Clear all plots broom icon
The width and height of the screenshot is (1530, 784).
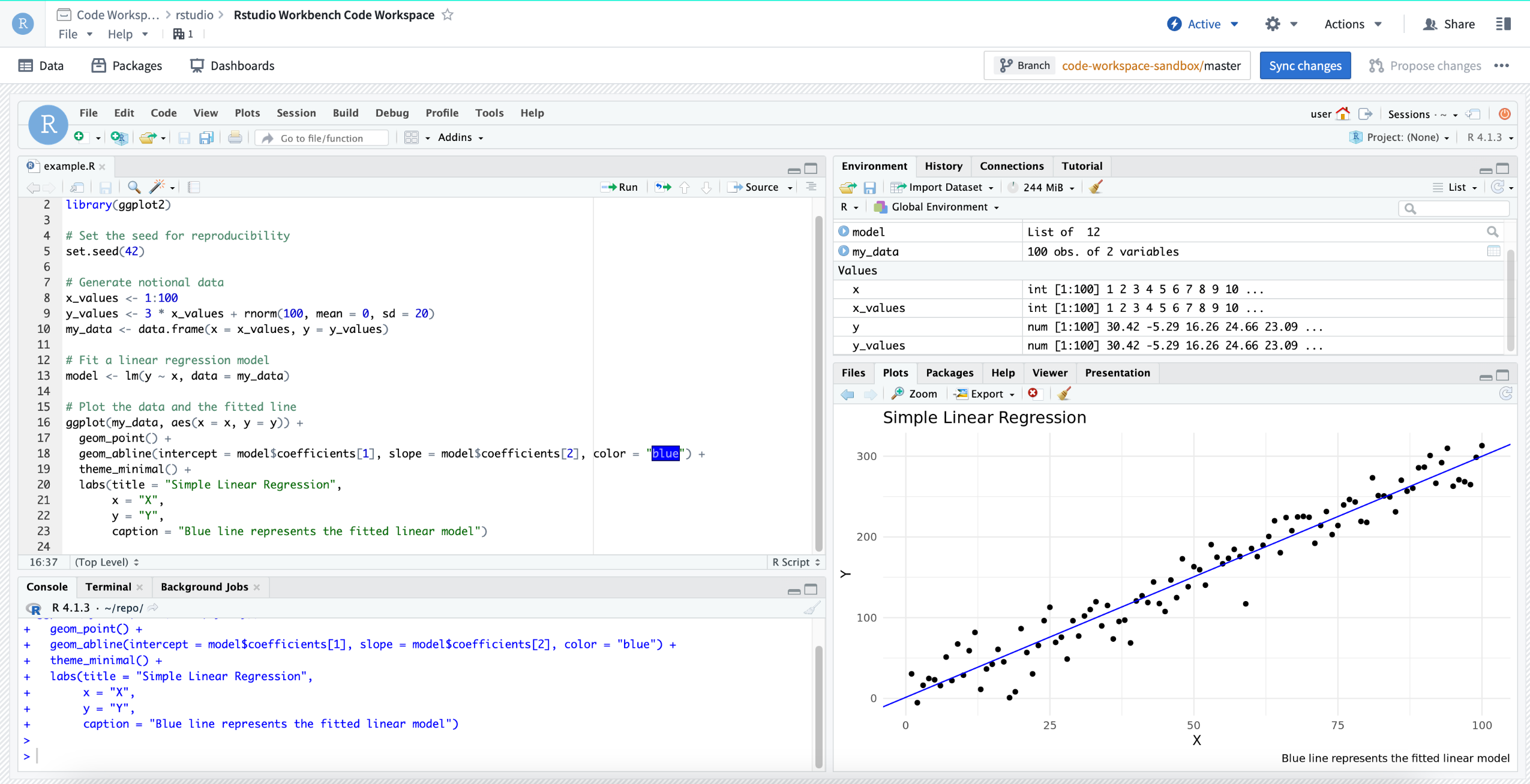(1064, 393)
